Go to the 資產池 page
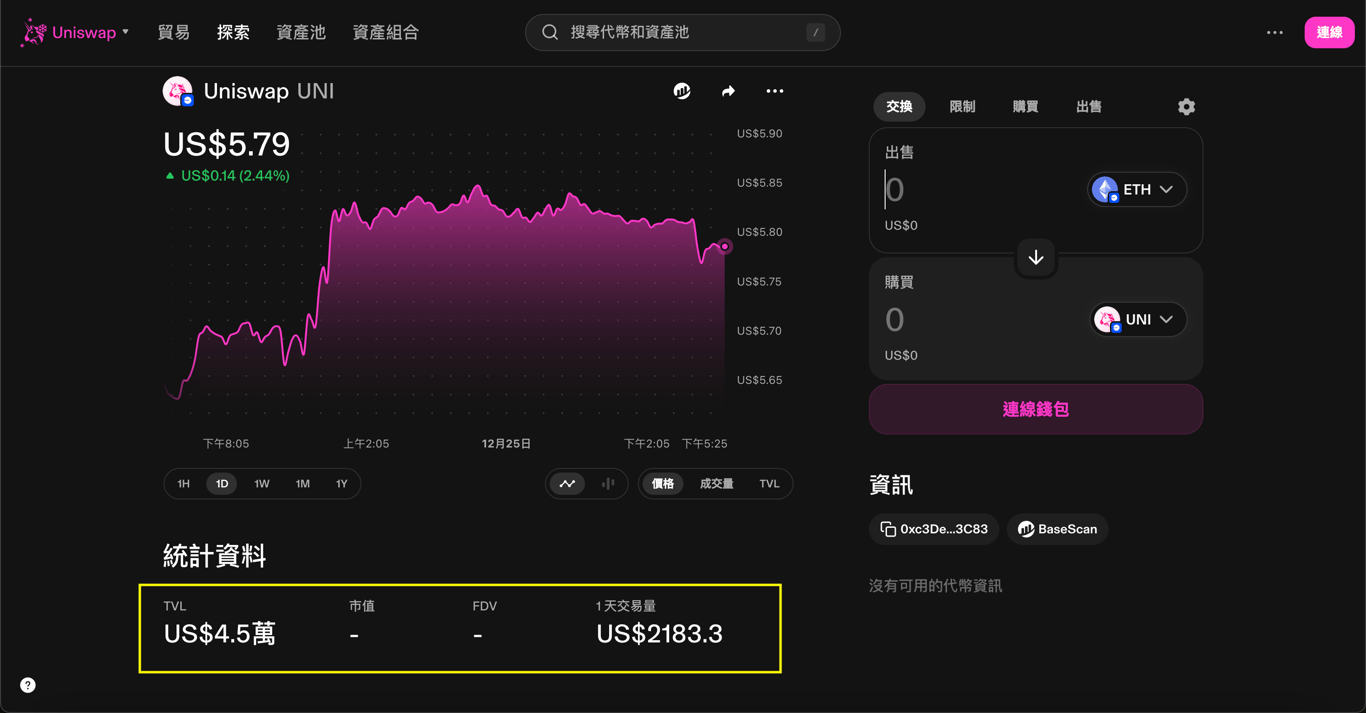The image size is (1366, 713). [301, 32]
